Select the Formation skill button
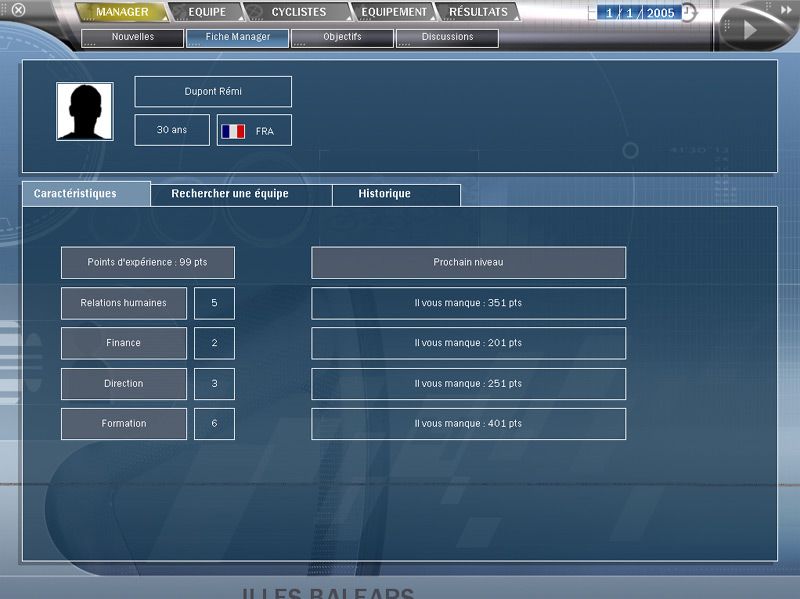This screenshot has width=800, height=599. pyautogui.click(x=124, y=424)
